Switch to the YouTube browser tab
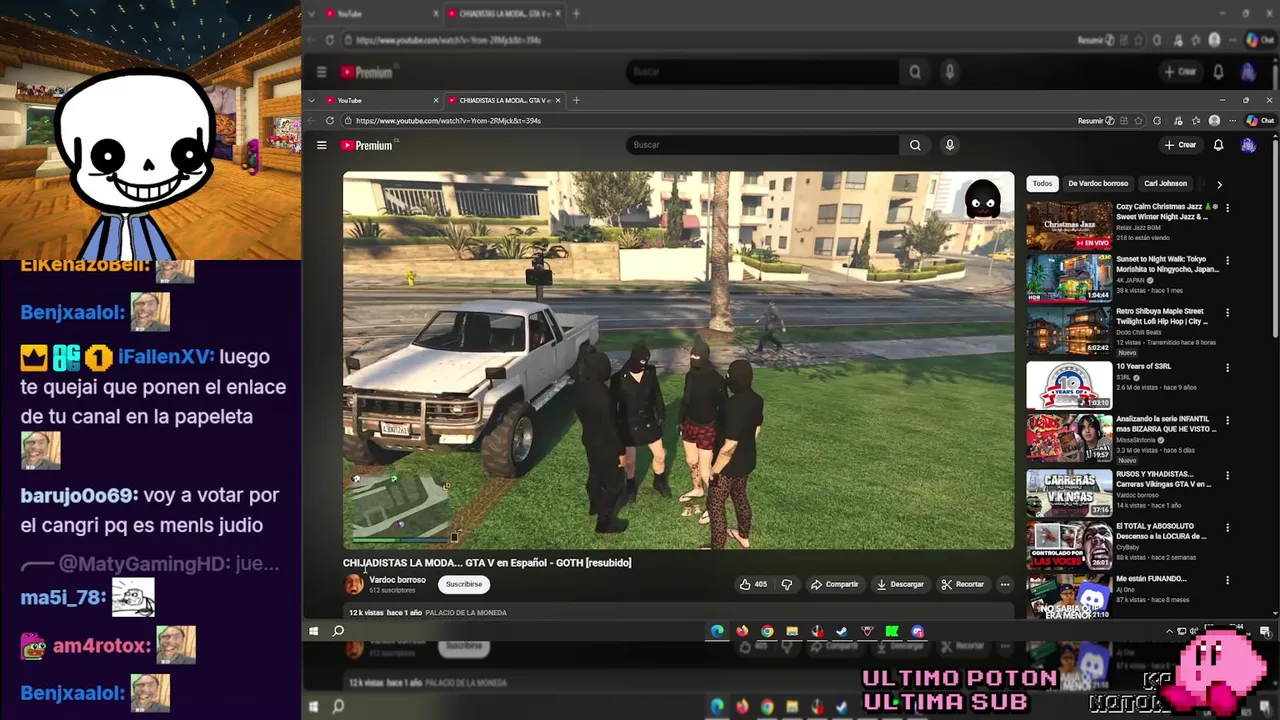This screenshot has width=1280, height=720. (x=380, y=100)
